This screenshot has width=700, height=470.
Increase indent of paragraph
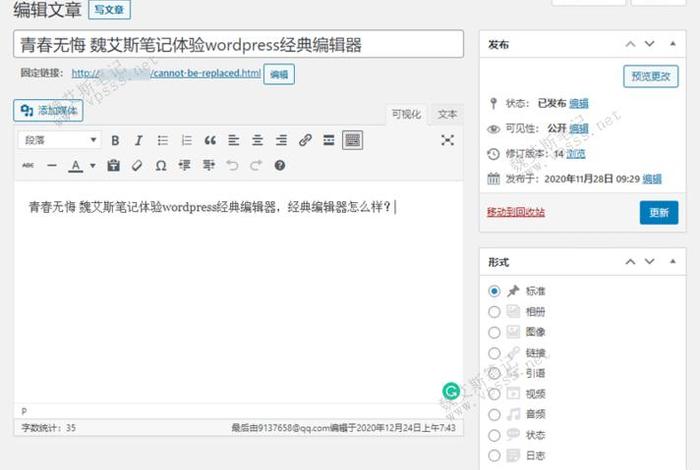click(x=208, y=166)
